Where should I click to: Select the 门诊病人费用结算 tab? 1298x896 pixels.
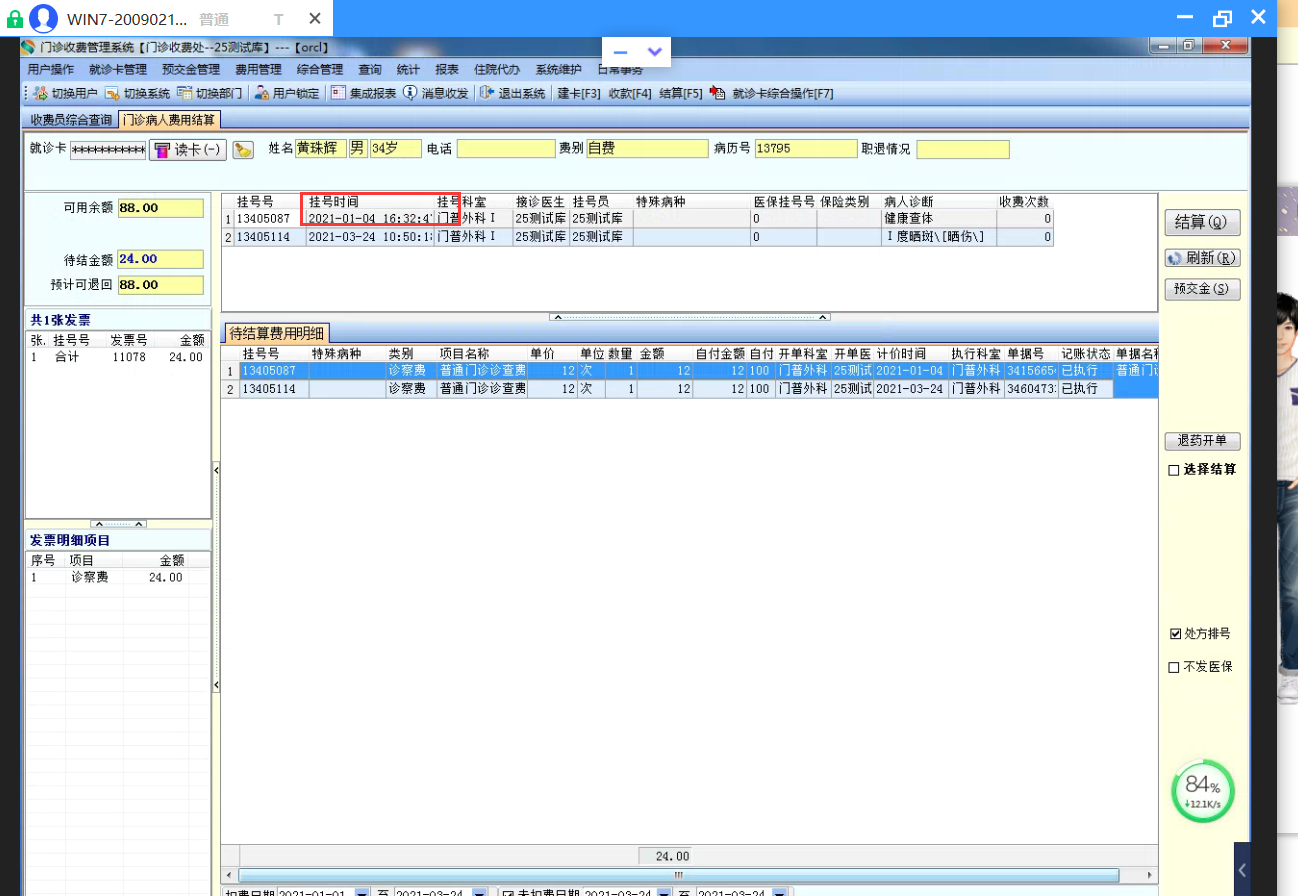coord(169,120)
